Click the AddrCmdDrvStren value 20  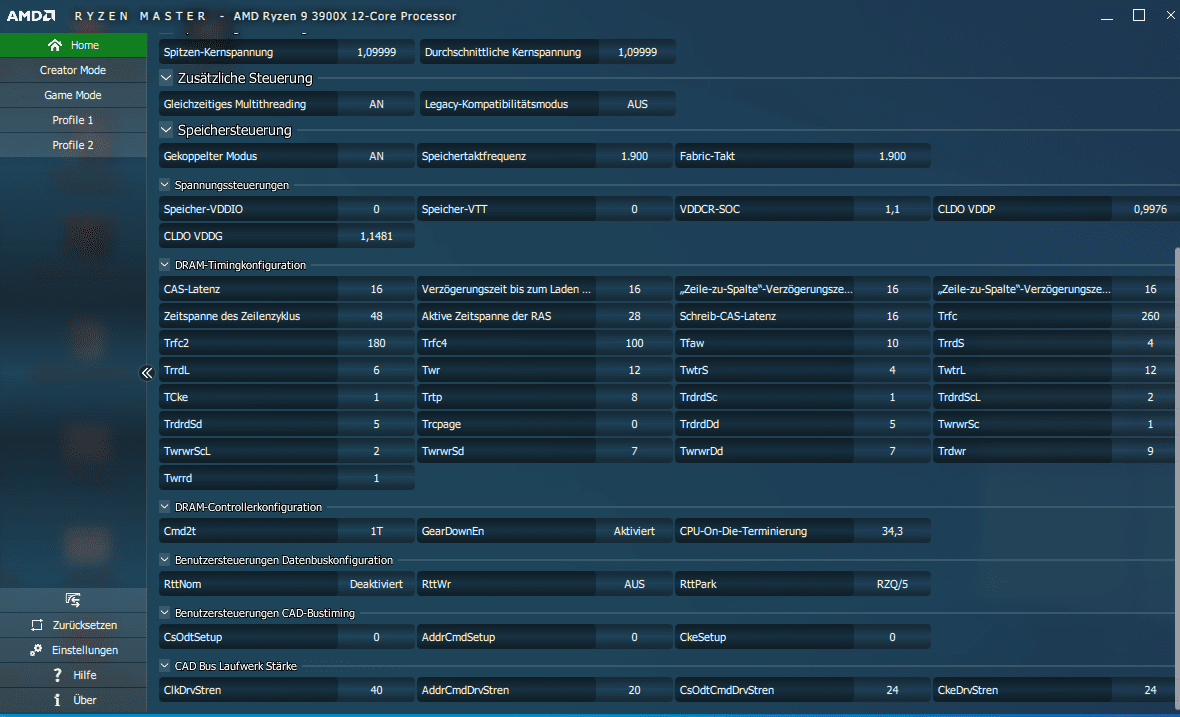[x=634, y=690]
